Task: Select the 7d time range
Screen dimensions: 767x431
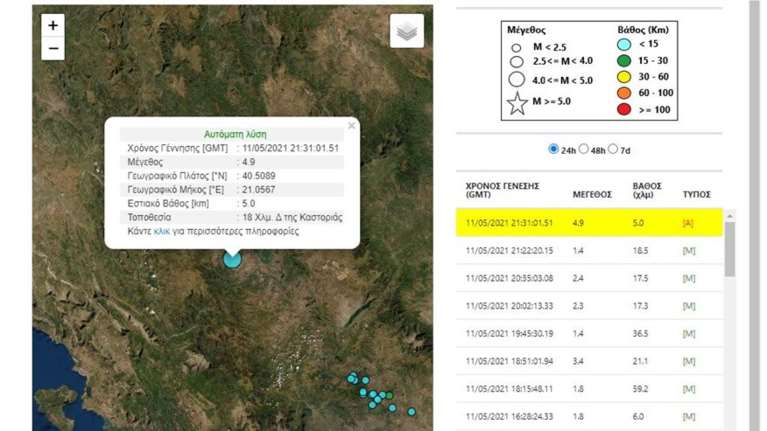Action: pos(613,149)
